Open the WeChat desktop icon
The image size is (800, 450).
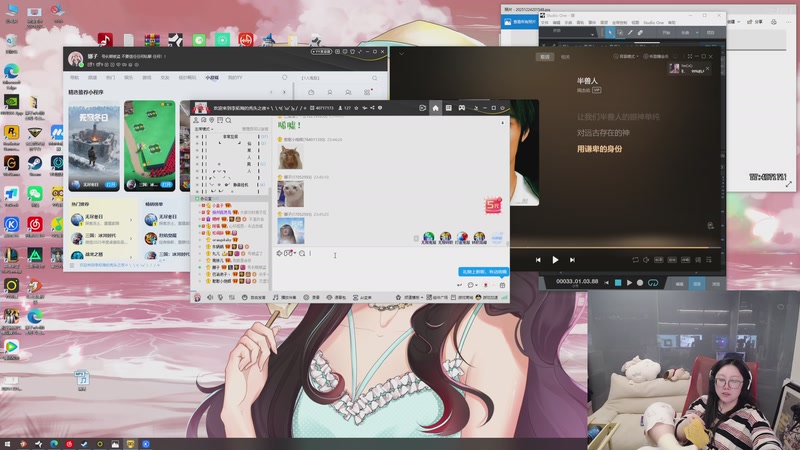[35, 195]
